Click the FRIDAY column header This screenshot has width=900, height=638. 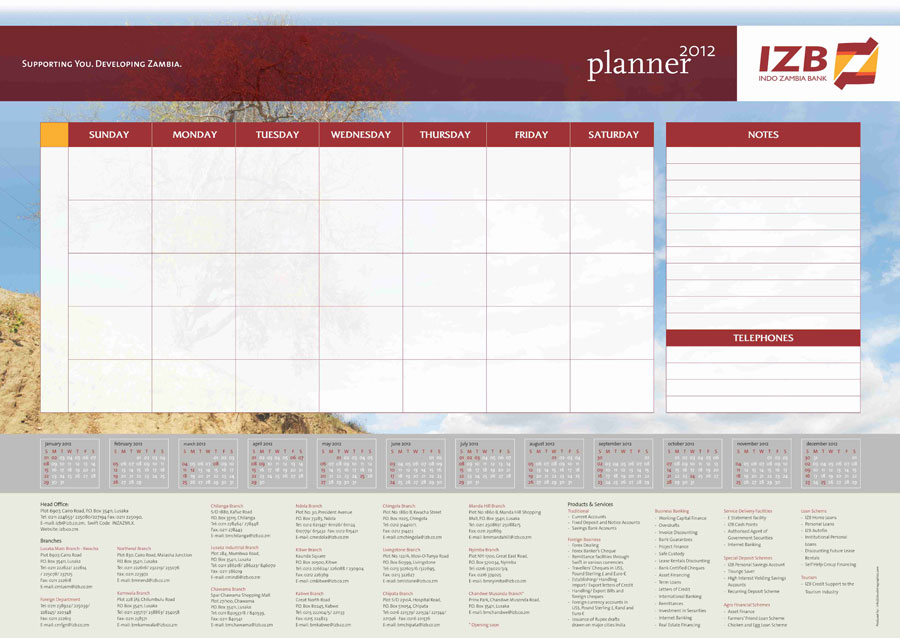(x=530, y=135)
